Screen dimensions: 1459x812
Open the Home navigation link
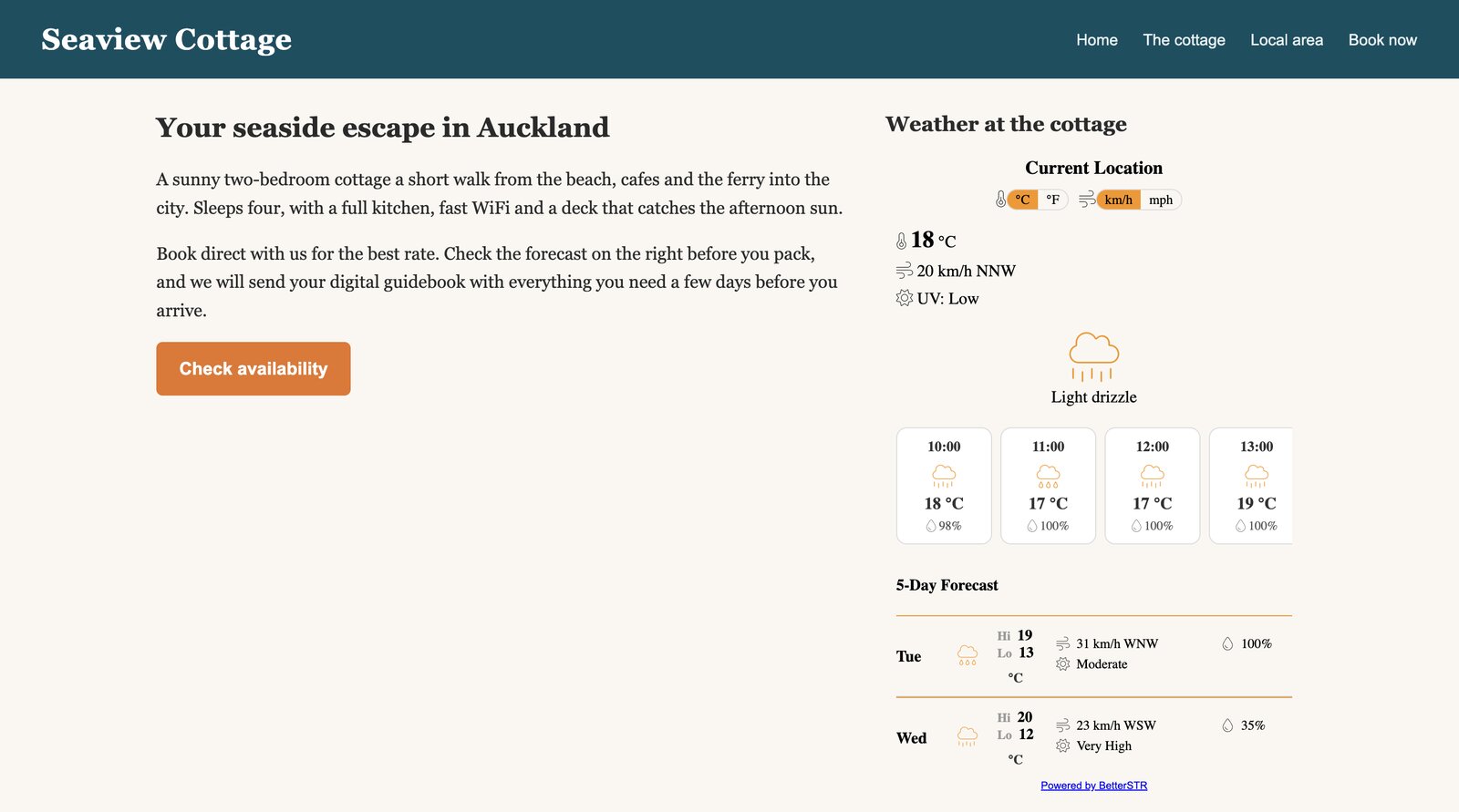[x=1097, y=40]
